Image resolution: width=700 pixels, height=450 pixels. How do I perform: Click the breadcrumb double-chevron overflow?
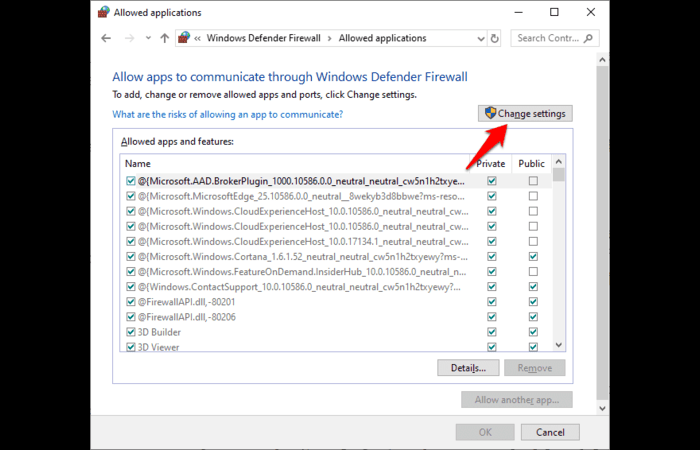pos(197,38)
